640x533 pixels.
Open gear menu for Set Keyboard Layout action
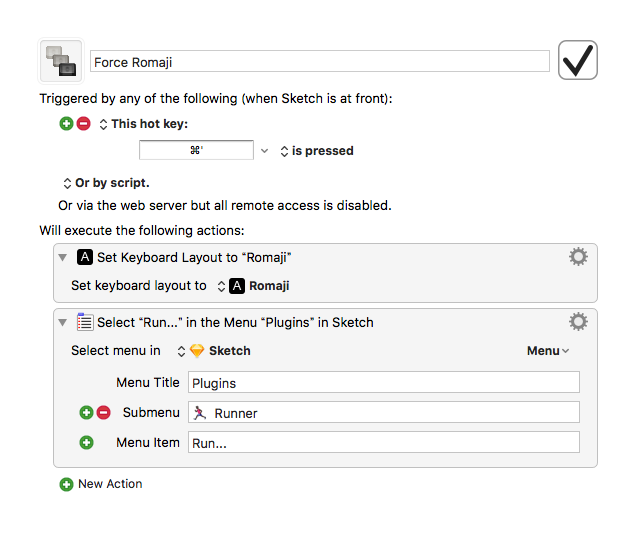pyautogui.click(x=578, y=257)
